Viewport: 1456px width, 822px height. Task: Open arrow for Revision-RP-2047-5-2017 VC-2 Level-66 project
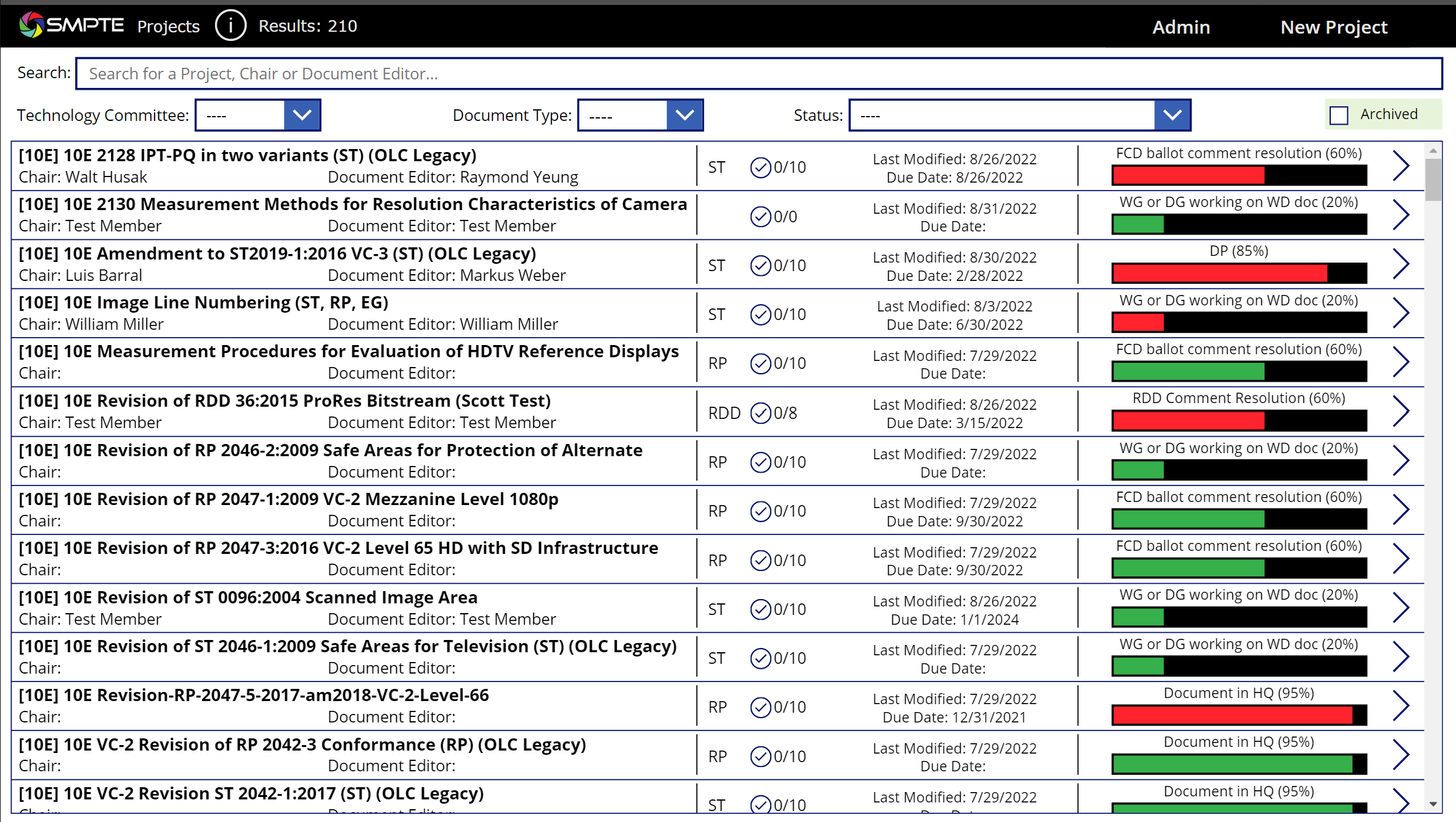click(x=1401, y=707)
